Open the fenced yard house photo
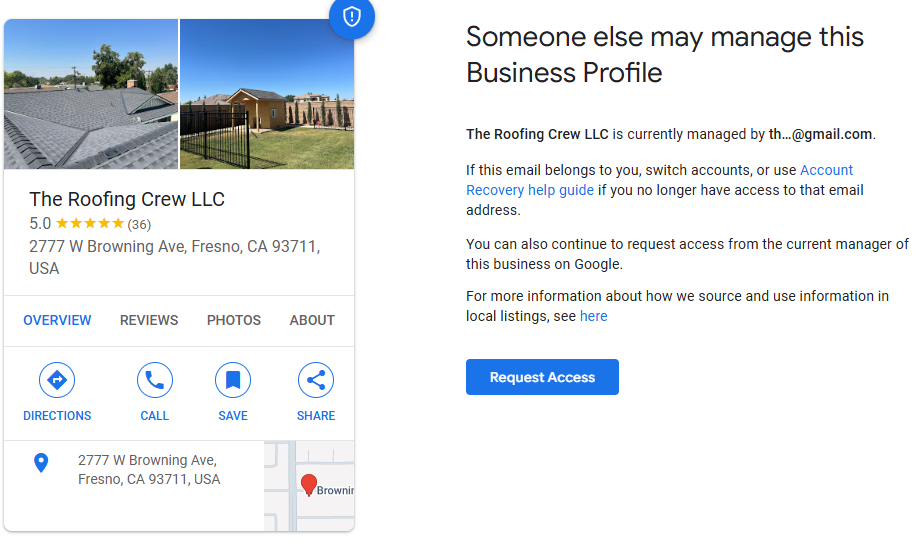The height and width of the screenshot is (545, 919). (x=267, y=94)
